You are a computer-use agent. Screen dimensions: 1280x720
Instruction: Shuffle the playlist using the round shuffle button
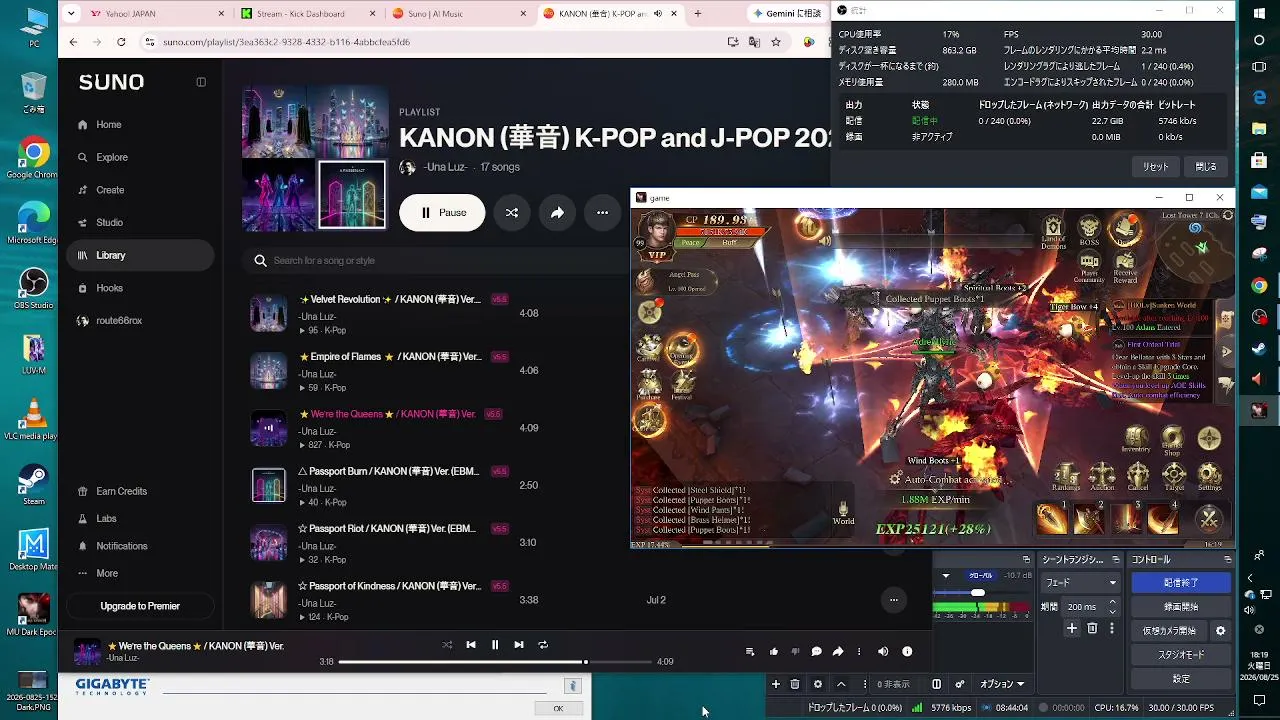[x=512, y=213]
